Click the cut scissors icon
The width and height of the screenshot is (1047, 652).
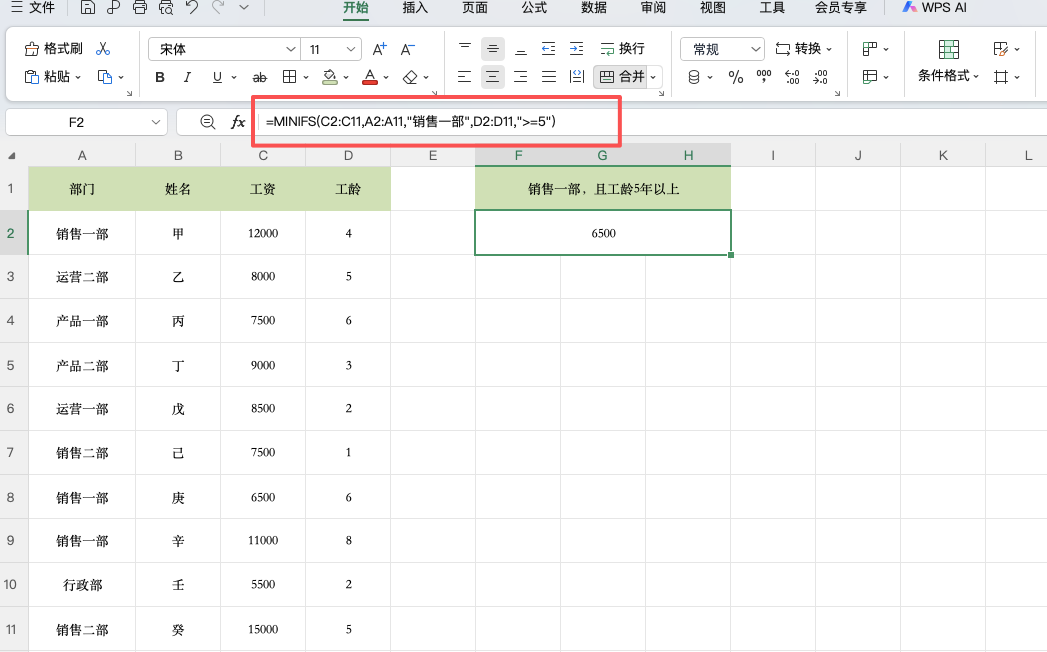coord(103,49)
